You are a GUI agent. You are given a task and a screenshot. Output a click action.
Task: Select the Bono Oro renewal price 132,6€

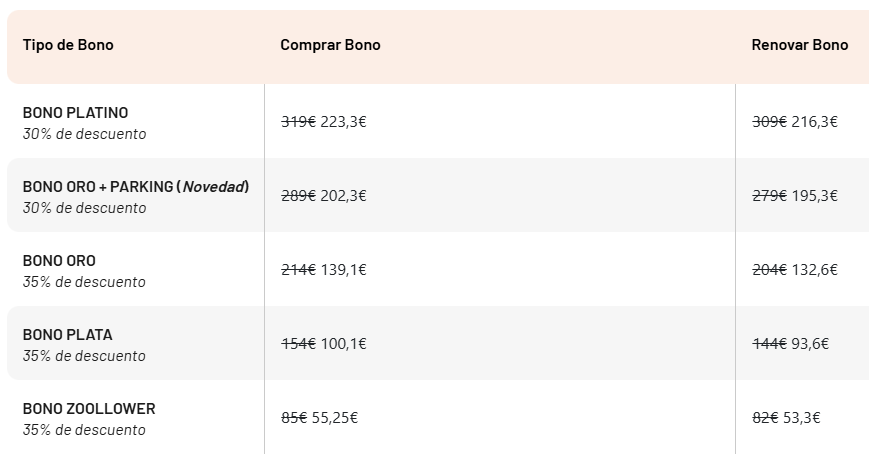pyautogui.click(x=814, y=269)
